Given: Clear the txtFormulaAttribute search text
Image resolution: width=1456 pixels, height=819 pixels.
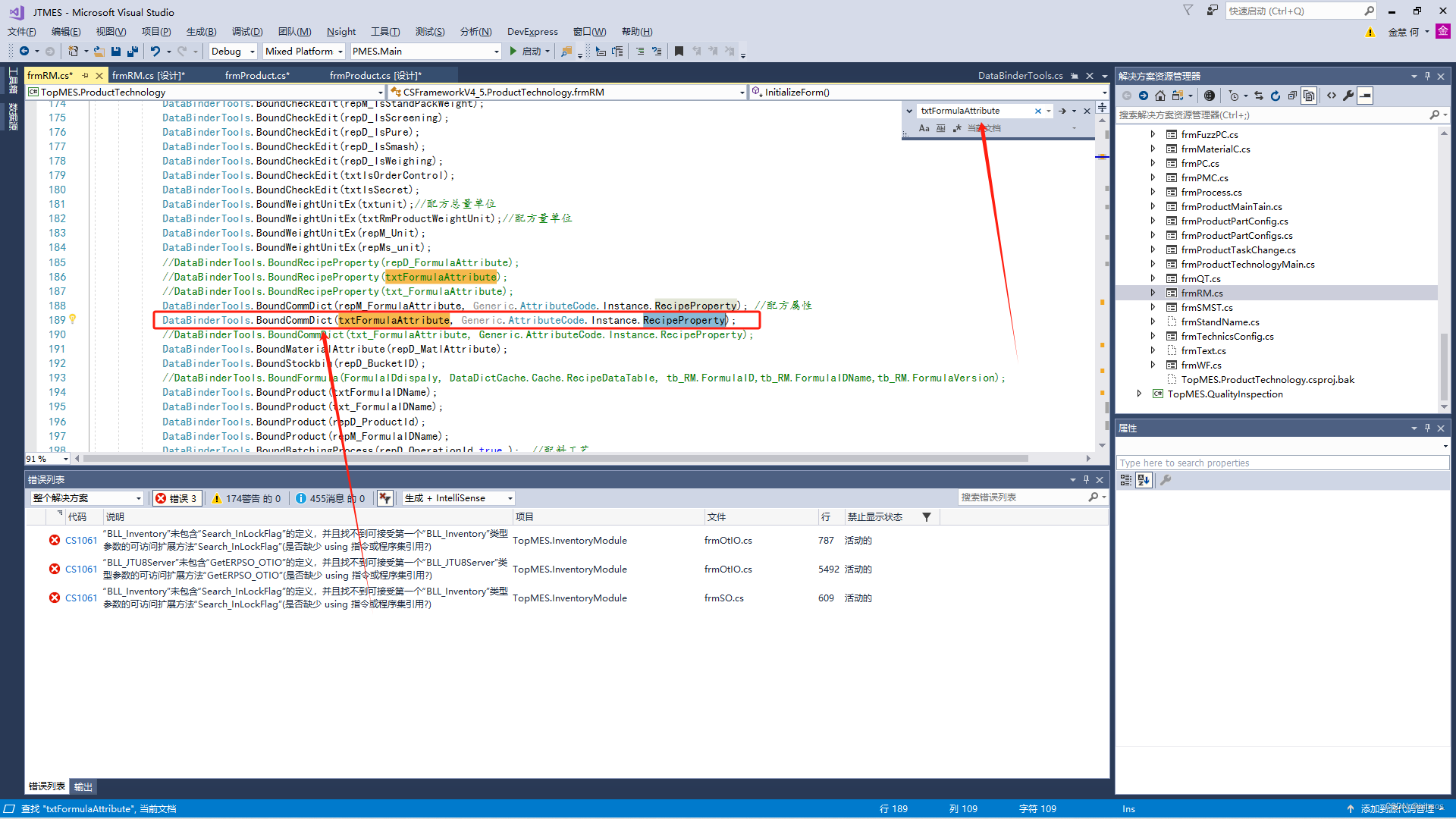Looking at the screenshot, I should pyautogui.click(x=1038, y=111).
